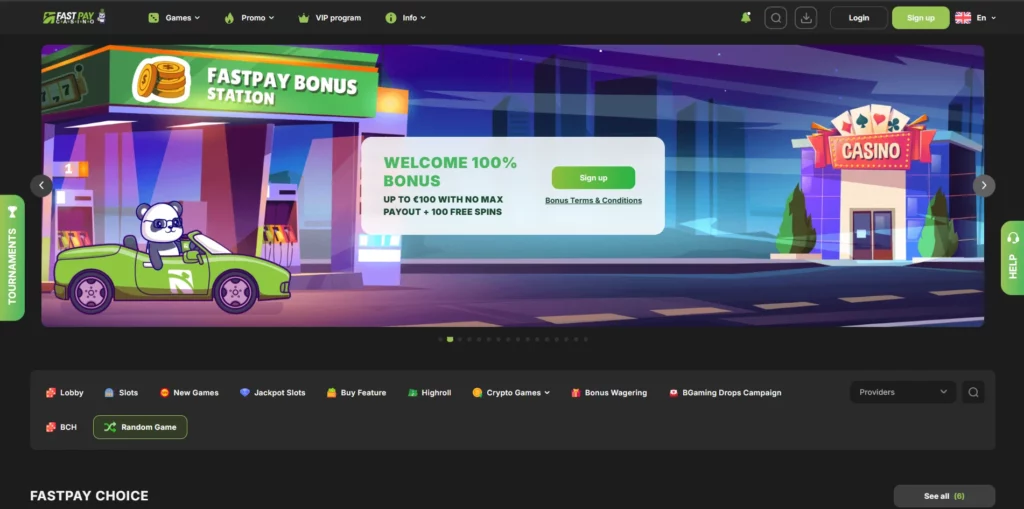Open the Help side tab
Image resolution: width=1024 pixels, height=509 pixels.
click(x=1012, y=257)
